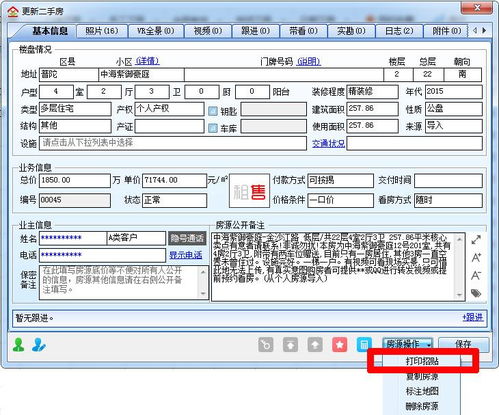Select 复制房源 in the dropdown menu
Viewport: 499px width, 415px height.
422,377
